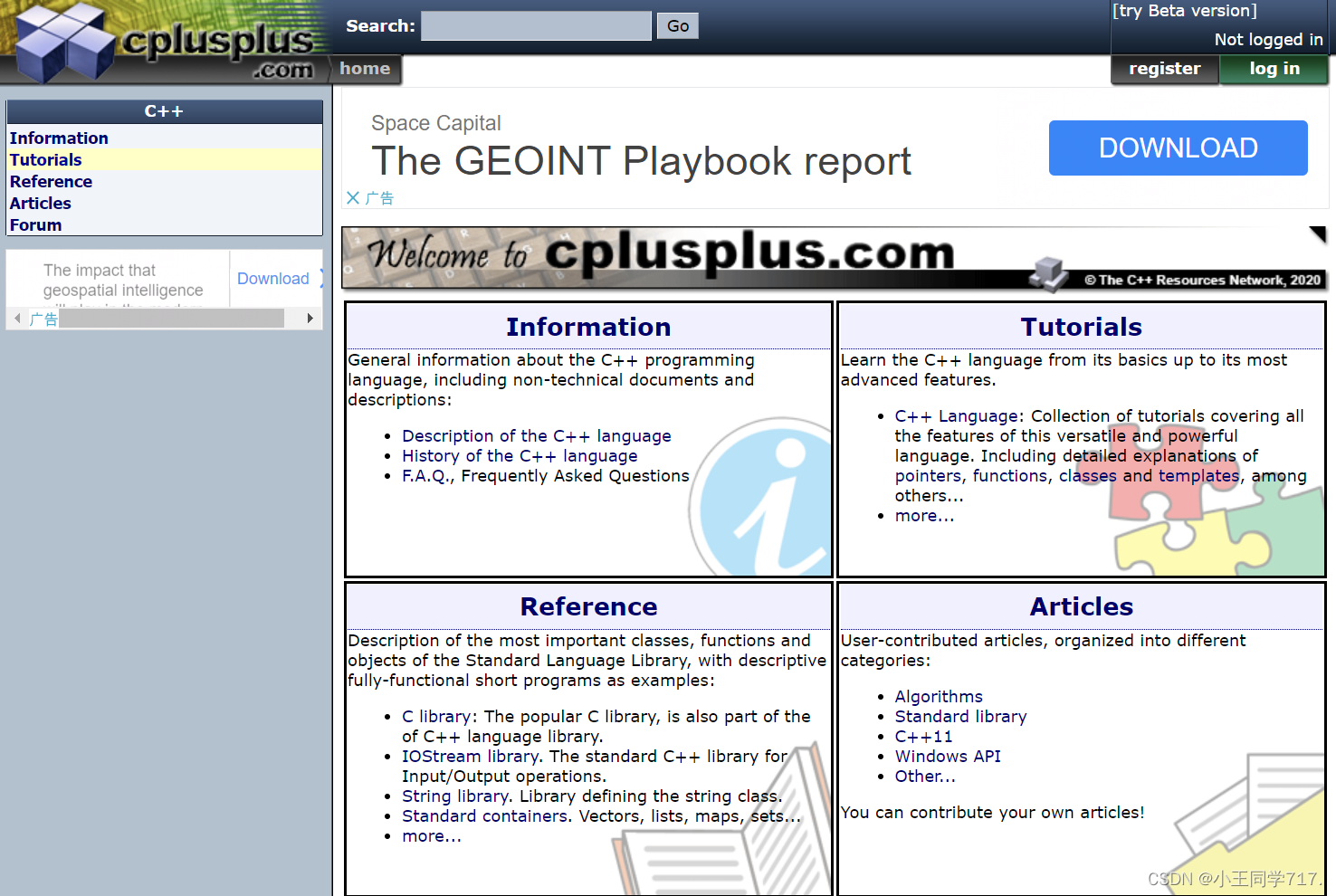The height and width of the screenshot is (896, 1336).
Task: Open the C++ Language tutorials link
Action: coord(957,416)
